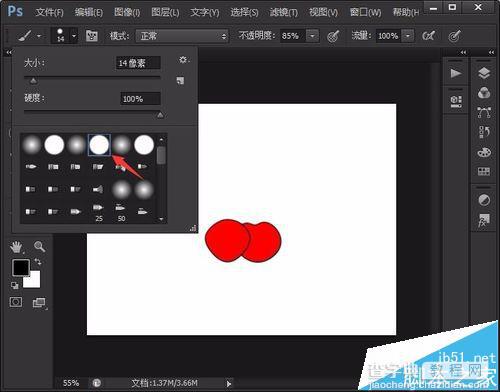This screenshot has height=392, width=500.
Task: Click the 不透明度 85% field
Action: point(293,36)
